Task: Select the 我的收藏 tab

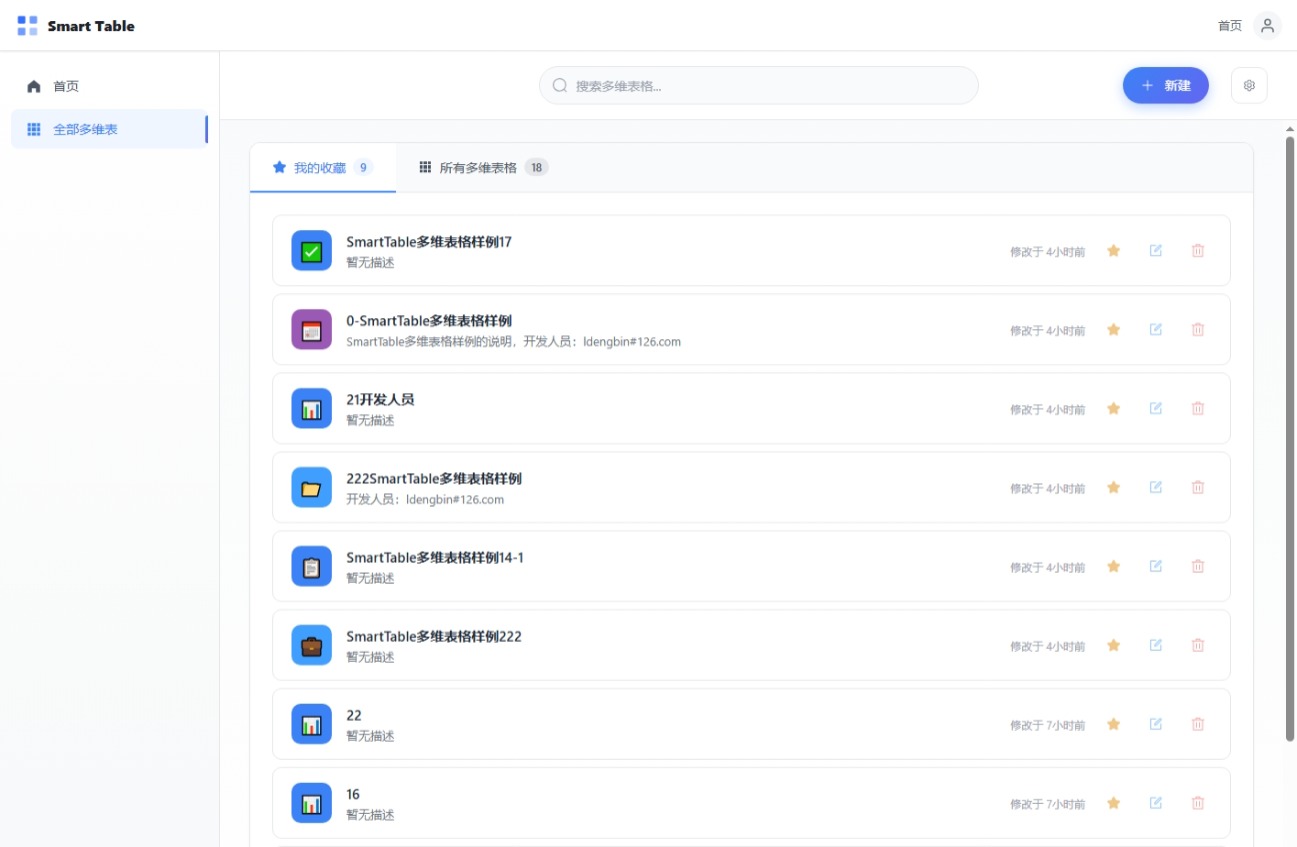Action: coord(321,168)
